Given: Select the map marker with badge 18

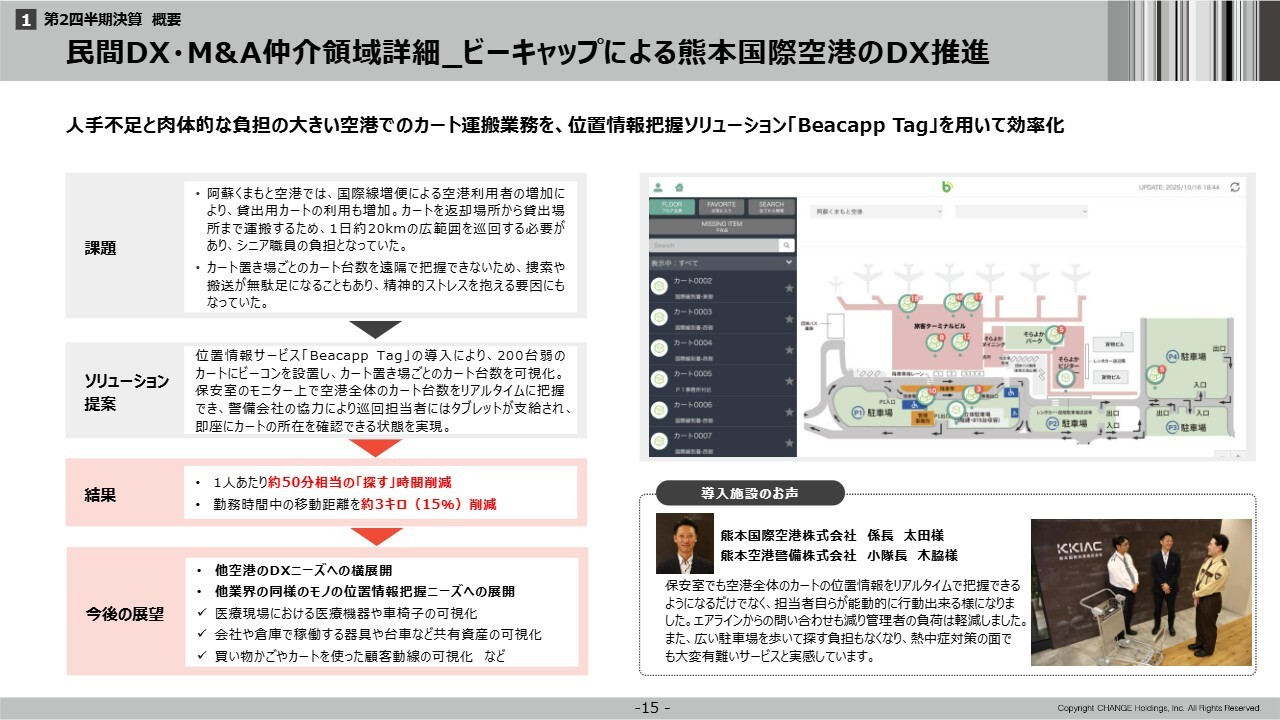Looking at the screenshot, I should point(909,303).
